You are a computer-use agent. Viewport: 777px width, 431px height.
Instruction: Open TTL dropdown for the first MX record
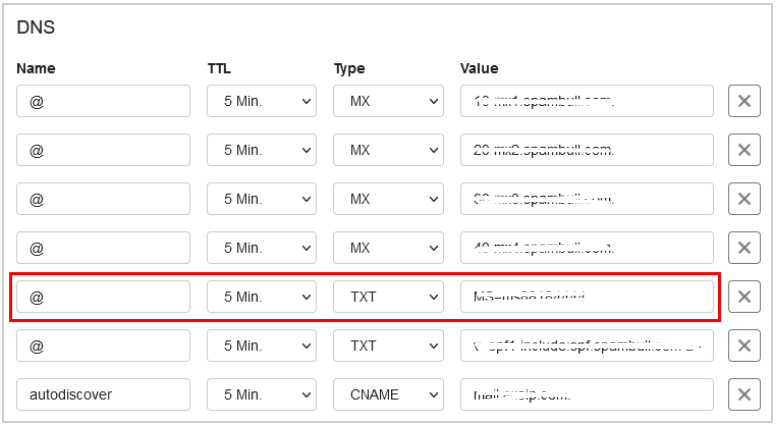tap(261, 101)
